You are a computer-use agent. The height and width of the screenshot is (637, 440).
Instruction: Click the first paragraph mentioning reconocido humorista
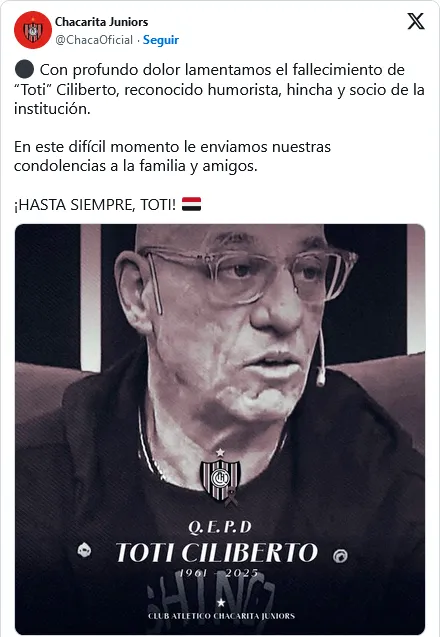(x=219, y=89)
